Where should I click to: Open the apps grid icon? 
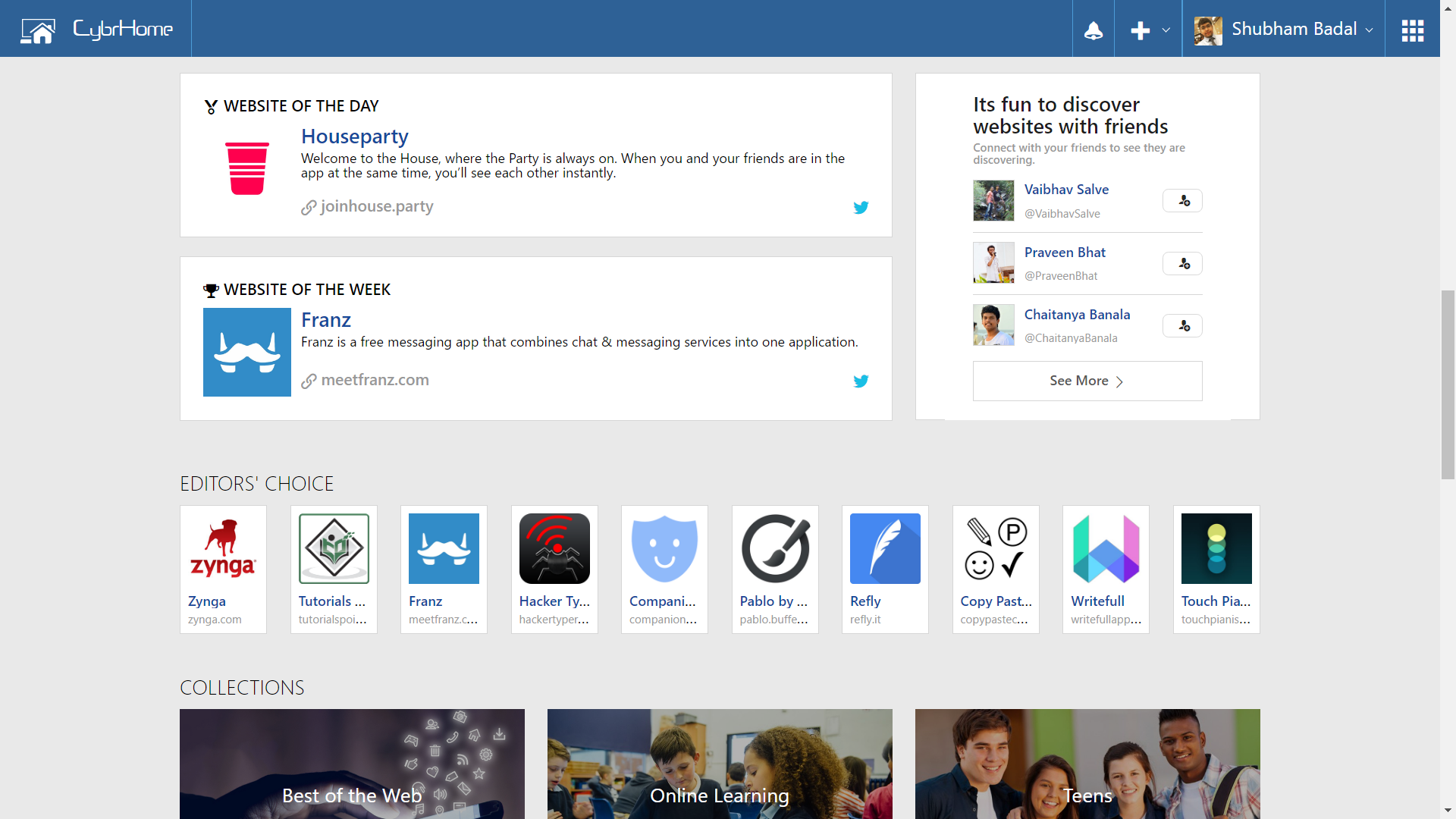[1412, 30]
